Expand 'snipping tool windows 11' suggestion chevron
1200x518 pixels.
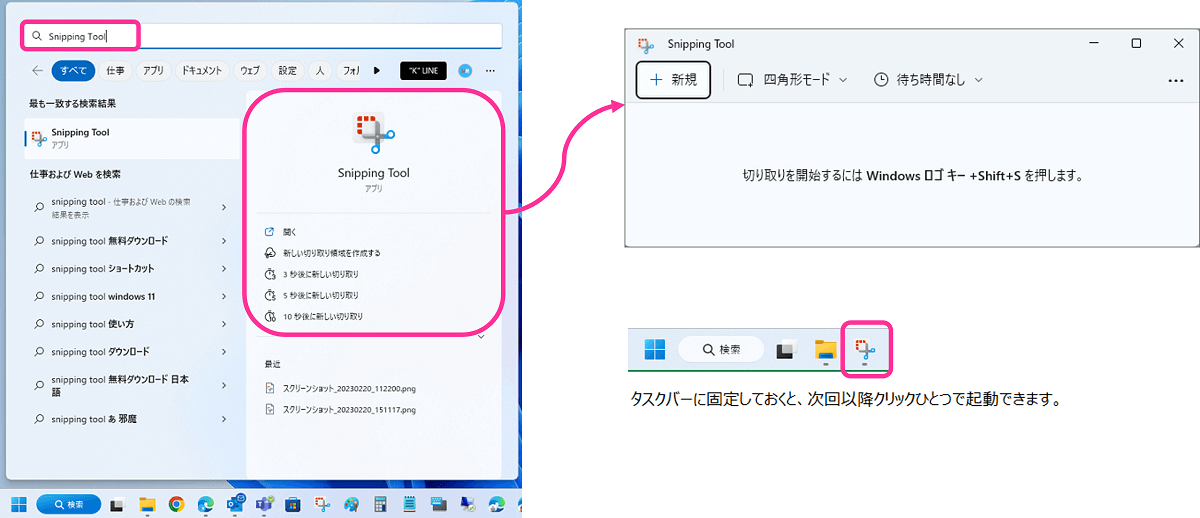tap(223, 296)
